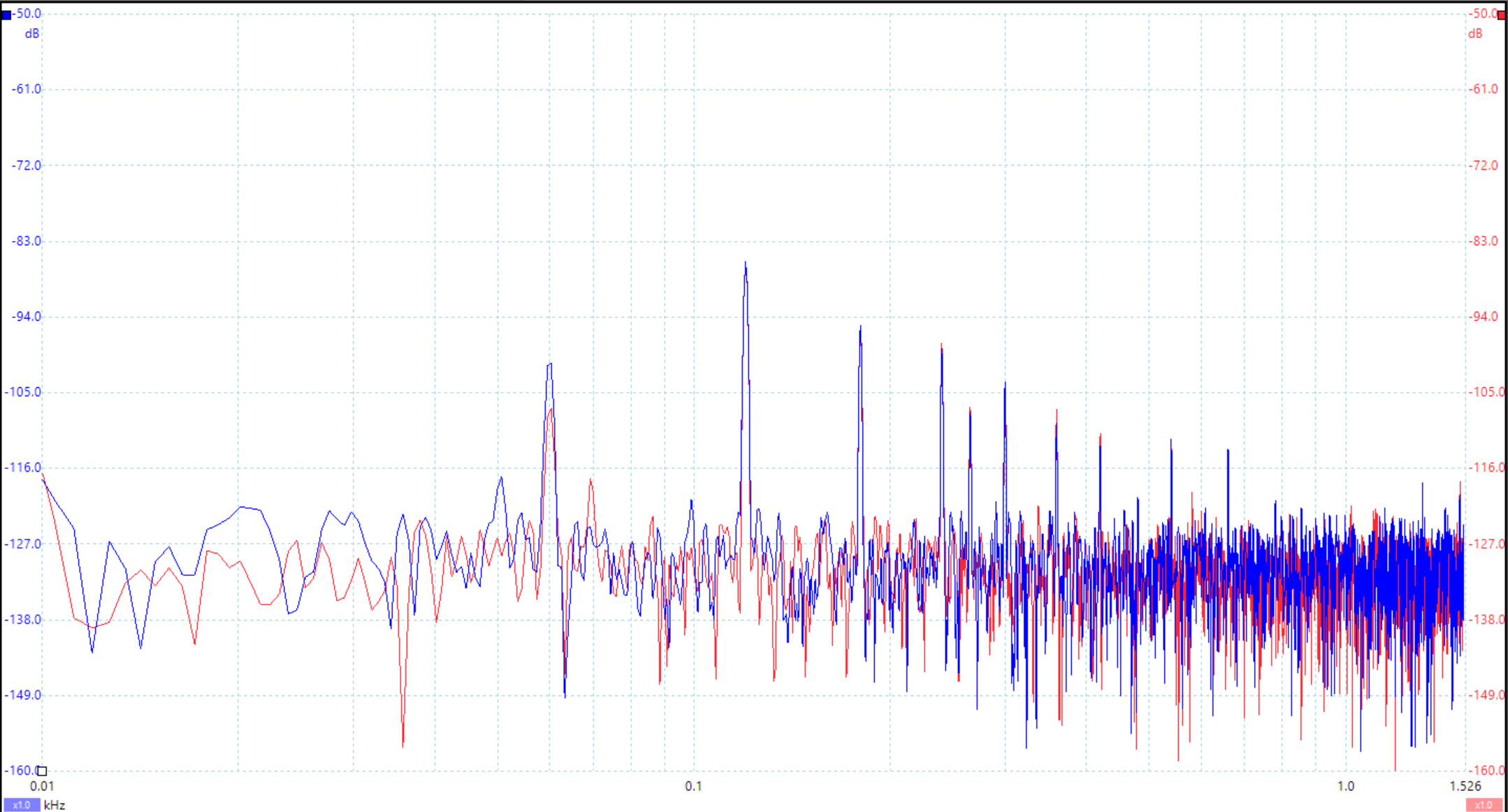
Task: Select the small square handle at axis origin
Action: point(42,771)
